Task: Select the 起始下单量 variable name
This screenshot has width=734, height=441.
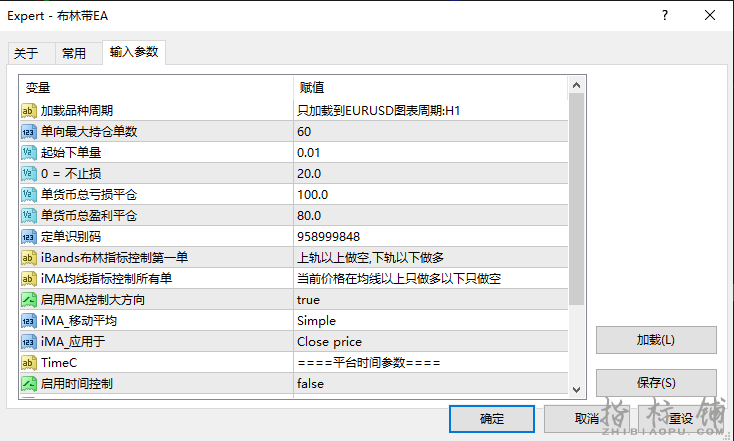Action: click(71, 153)
